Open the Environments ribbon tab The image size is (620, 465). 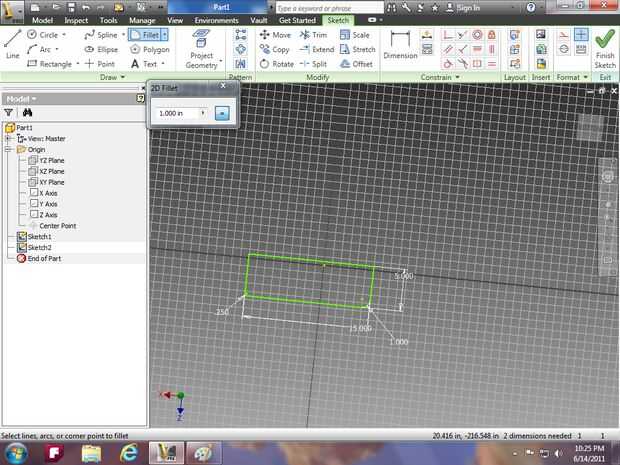coord(216,20)
